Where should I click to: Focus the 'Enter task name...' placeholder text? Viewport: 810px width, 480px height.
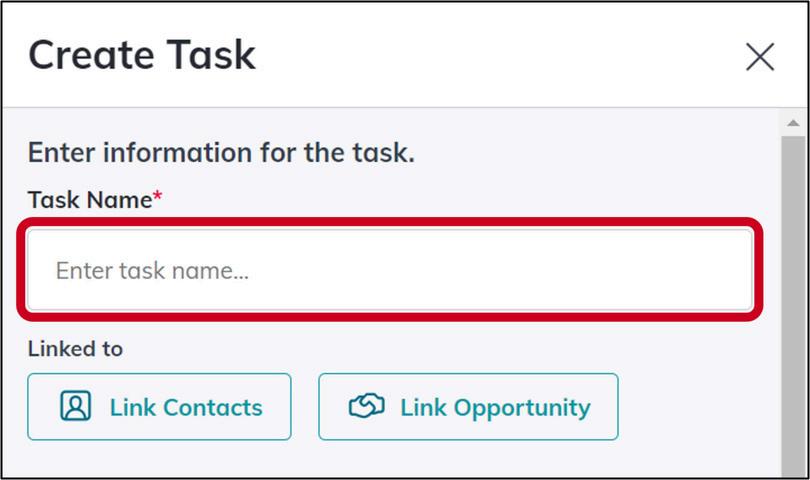click(x=152, y=271)
